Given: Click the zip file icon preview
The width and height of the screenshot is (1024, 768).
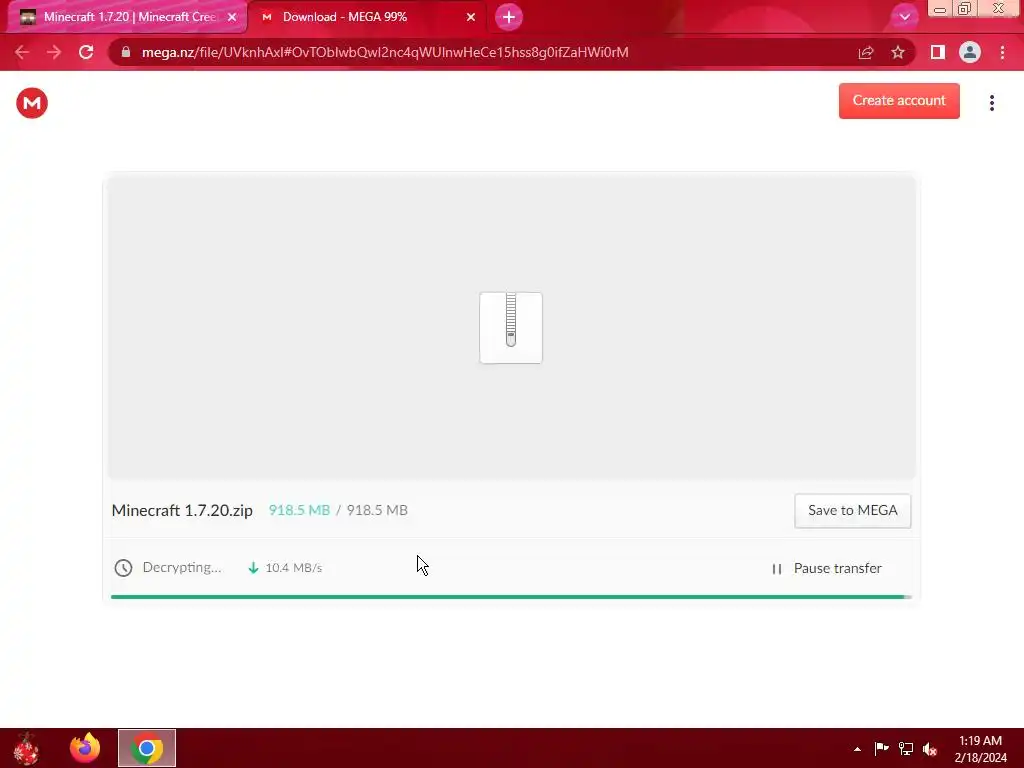Looking at the screenshot, I should pyautogui.click(x=511, y=327).
